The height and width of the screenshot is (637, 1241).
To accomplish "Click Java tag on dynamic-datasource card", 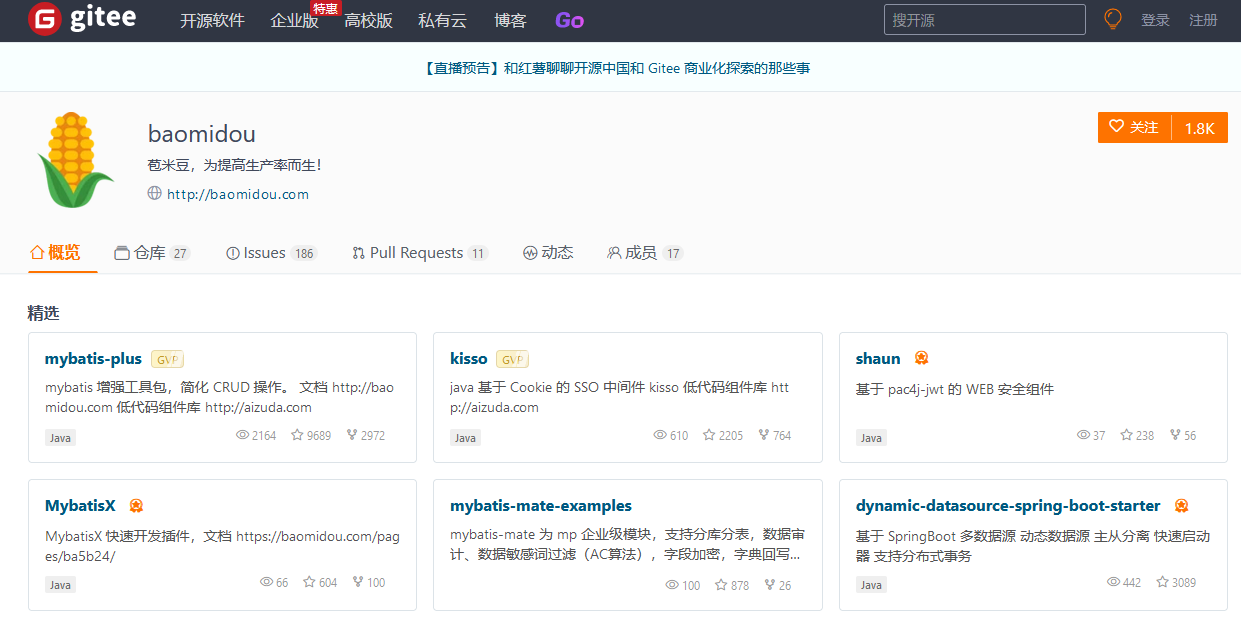I will click(871, 584).
